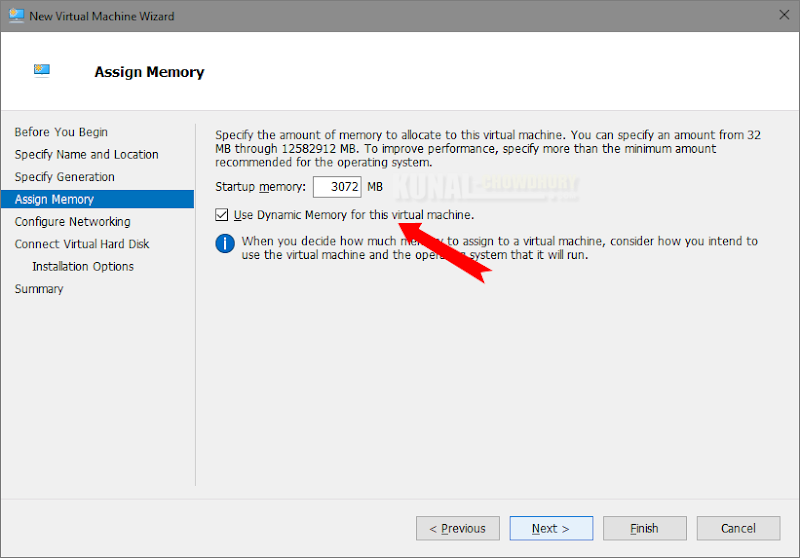800x558 pixels.
Task: Open Configure Networking step
Action: [x=72, y=222]
